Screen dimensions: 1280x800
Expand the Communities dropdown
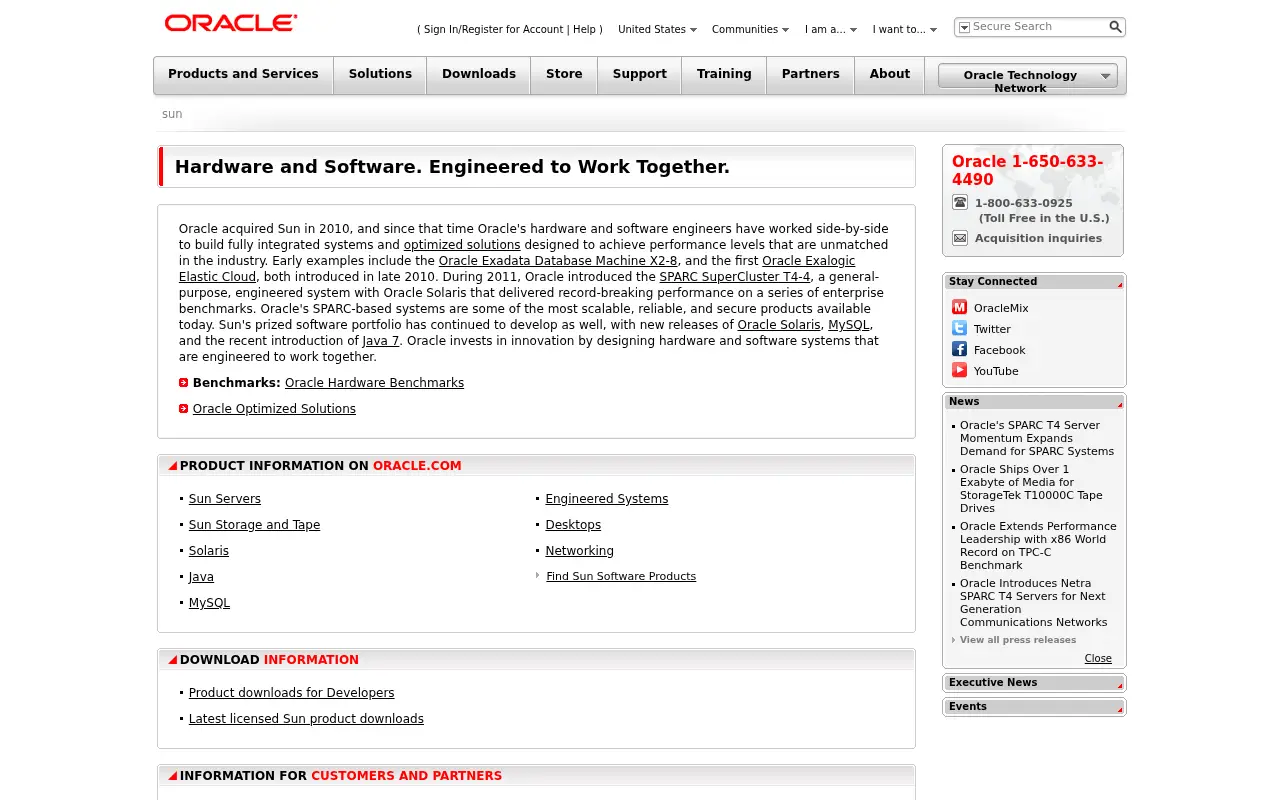click(750, 29)
